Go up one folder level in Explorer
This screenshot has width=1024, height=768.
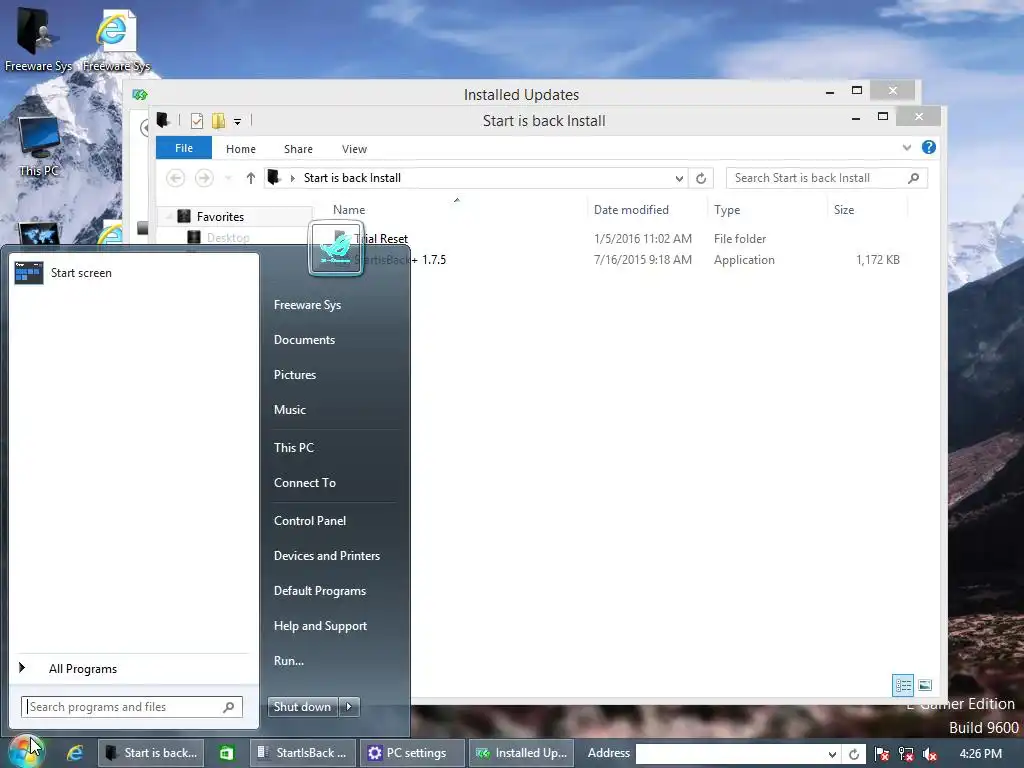pyautogui.click(x=250, y=178)
